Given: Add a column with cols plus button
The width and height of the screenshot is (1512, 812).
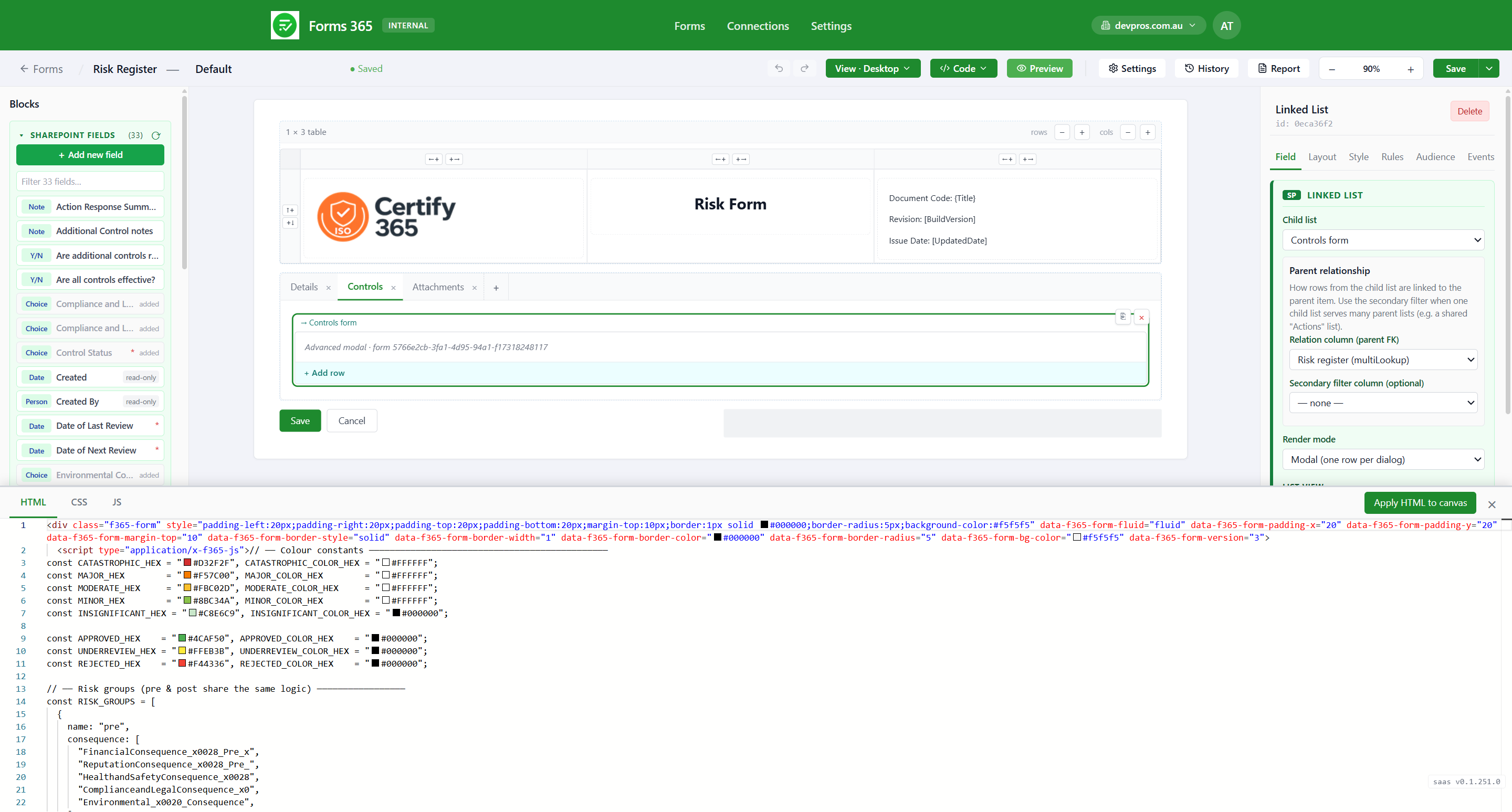Looking at the screenshot, I should 1148,132.
